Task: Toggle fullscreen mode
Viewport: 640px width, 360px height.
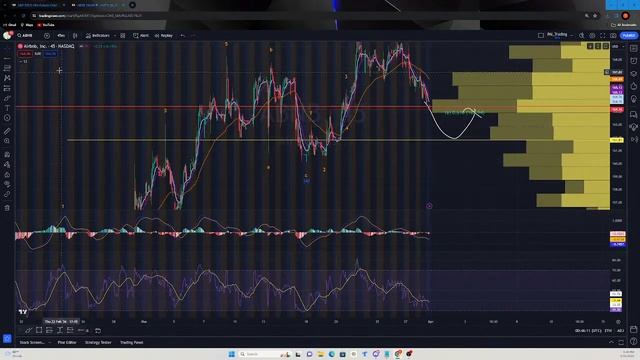Action: [x=602, y=36]
